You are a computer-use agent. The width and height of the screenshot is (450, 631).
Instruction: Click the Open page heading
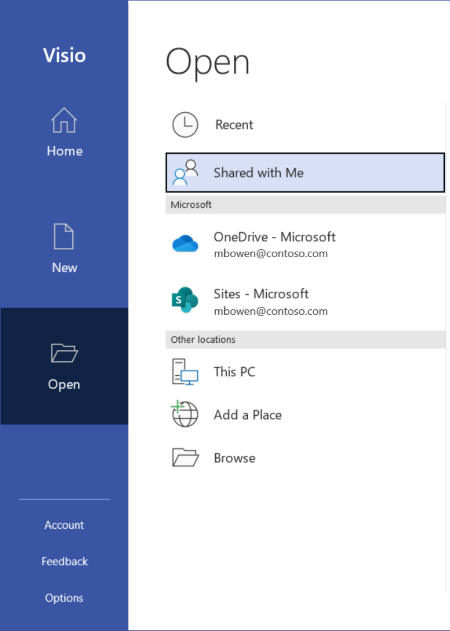point(208,62)
